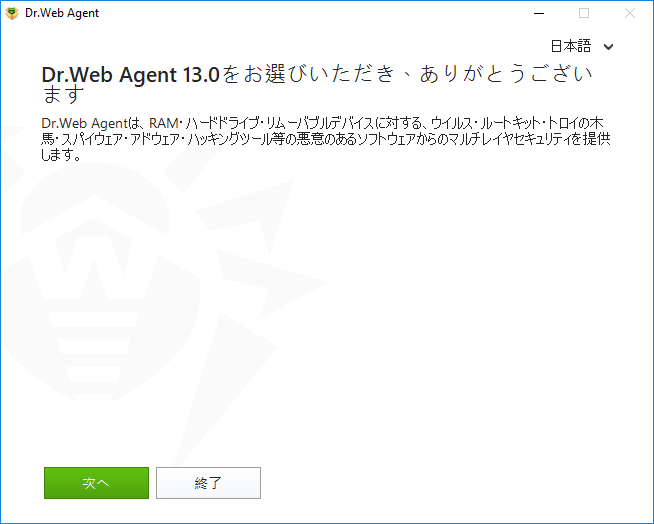Click the description line beginning 馬・スパイウェア

[325, 139]
